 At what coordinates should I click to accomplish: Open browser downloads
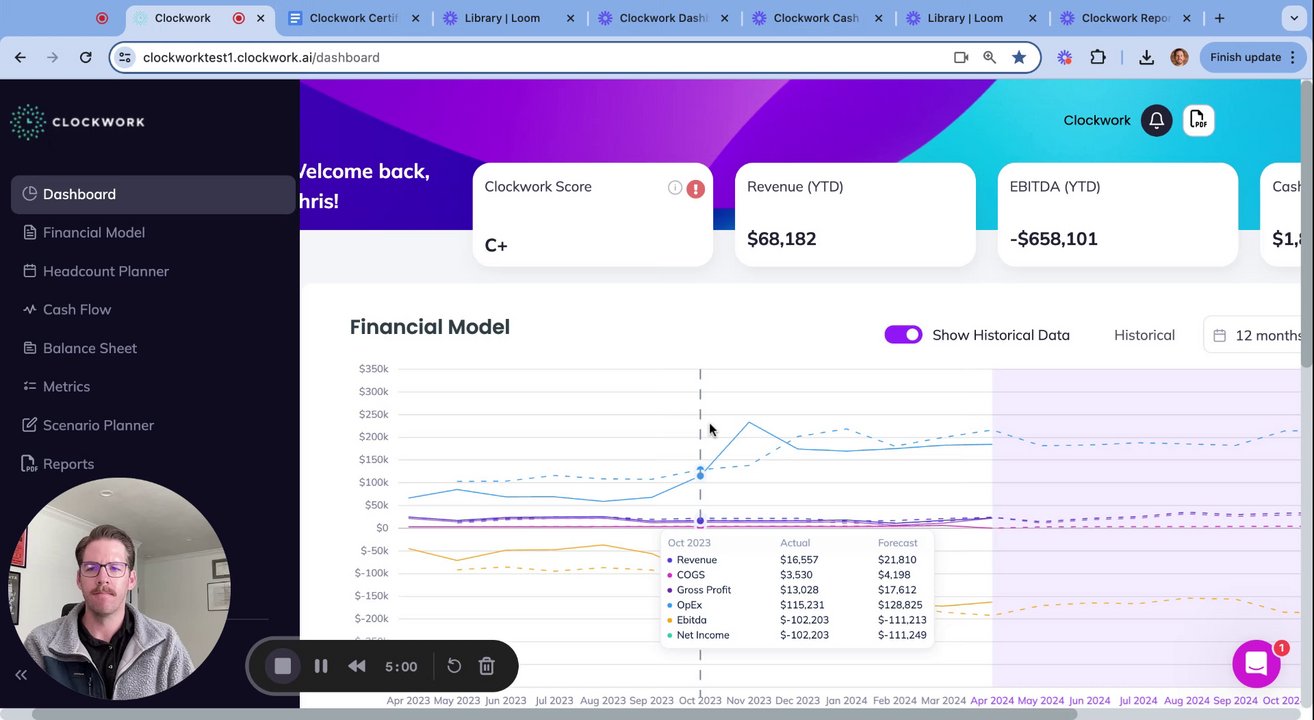pyautogui.click(x=1147, y=57)
